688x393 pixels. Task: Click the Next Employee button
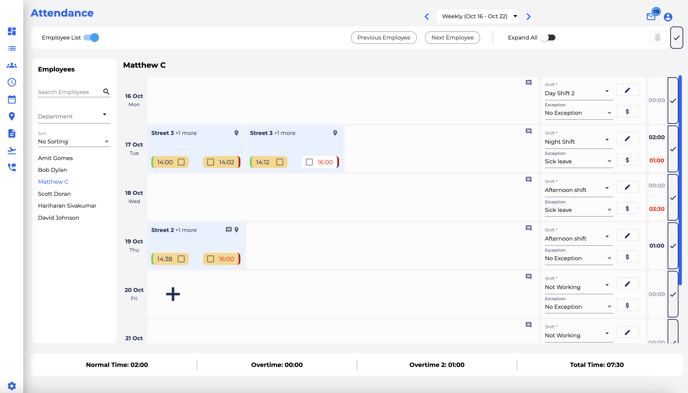point(452,38)
